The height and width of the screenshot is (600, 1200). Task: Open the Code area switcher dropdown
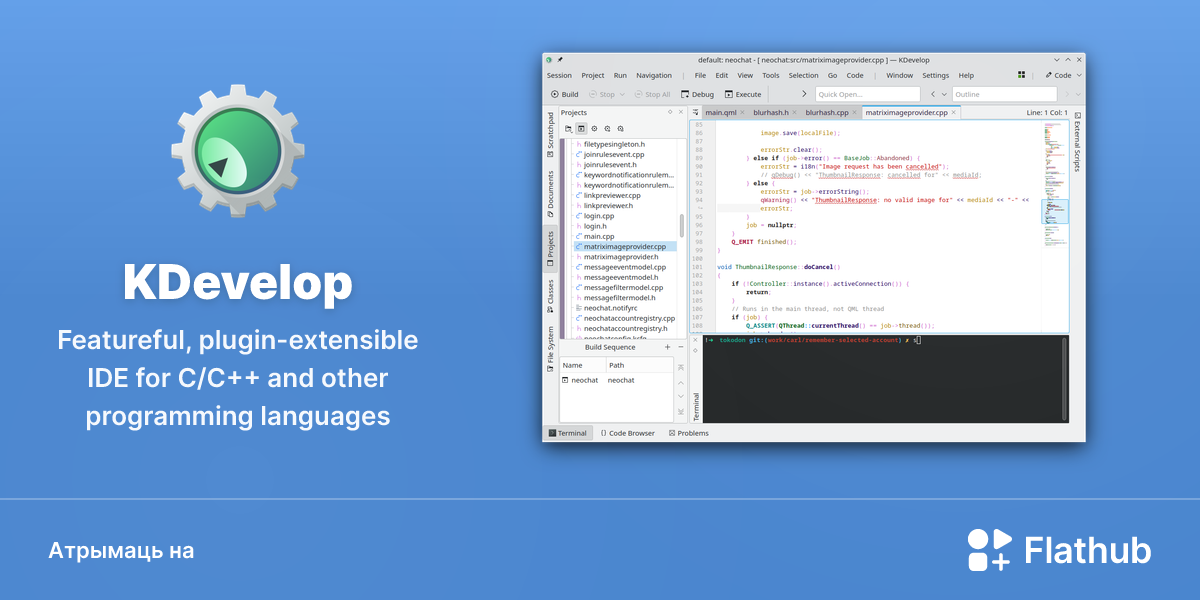click(x=1063, y=75)
